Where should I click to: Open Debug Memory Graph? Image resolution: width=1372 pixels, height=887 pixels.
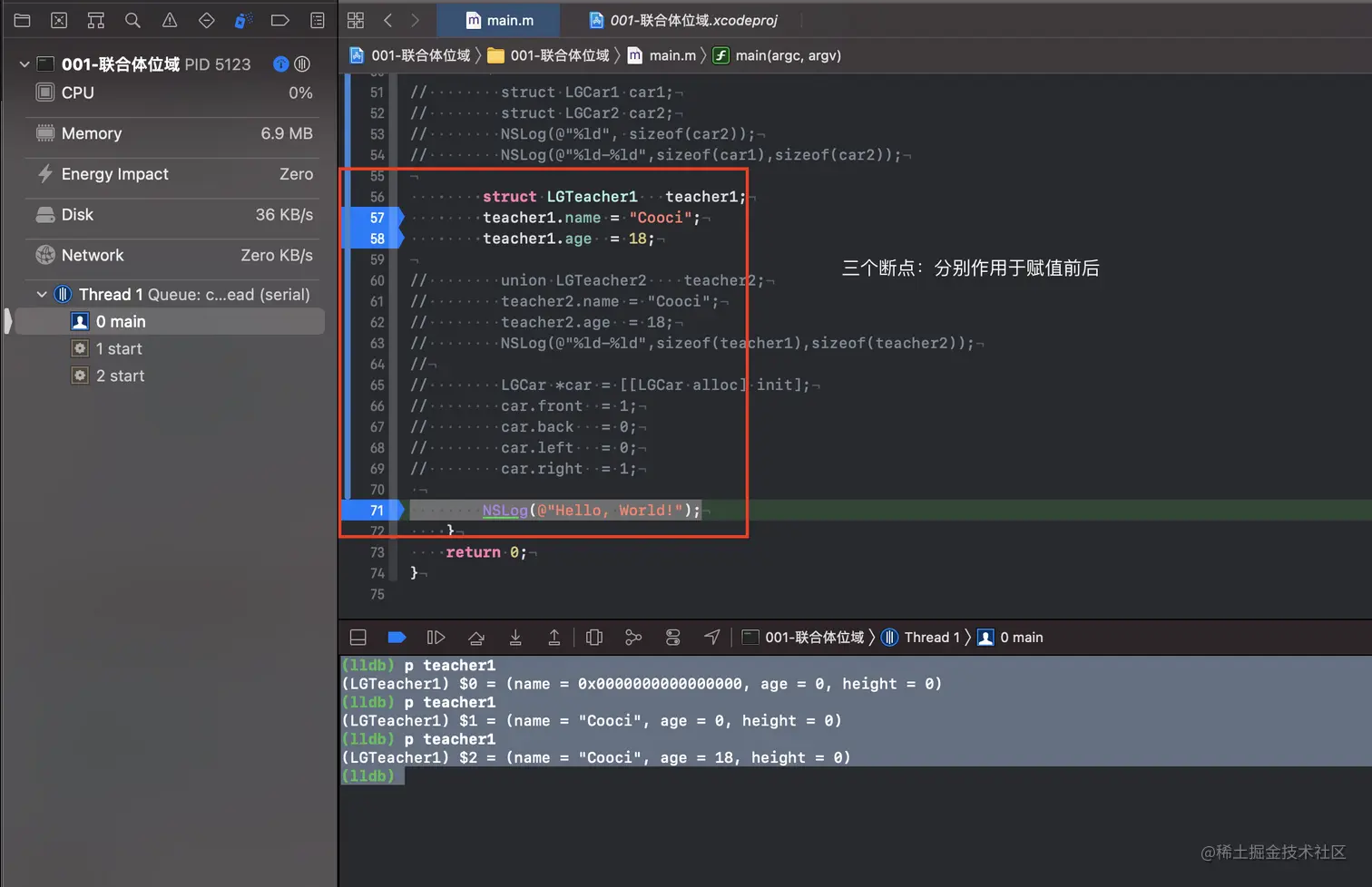(x=633, y=638)
